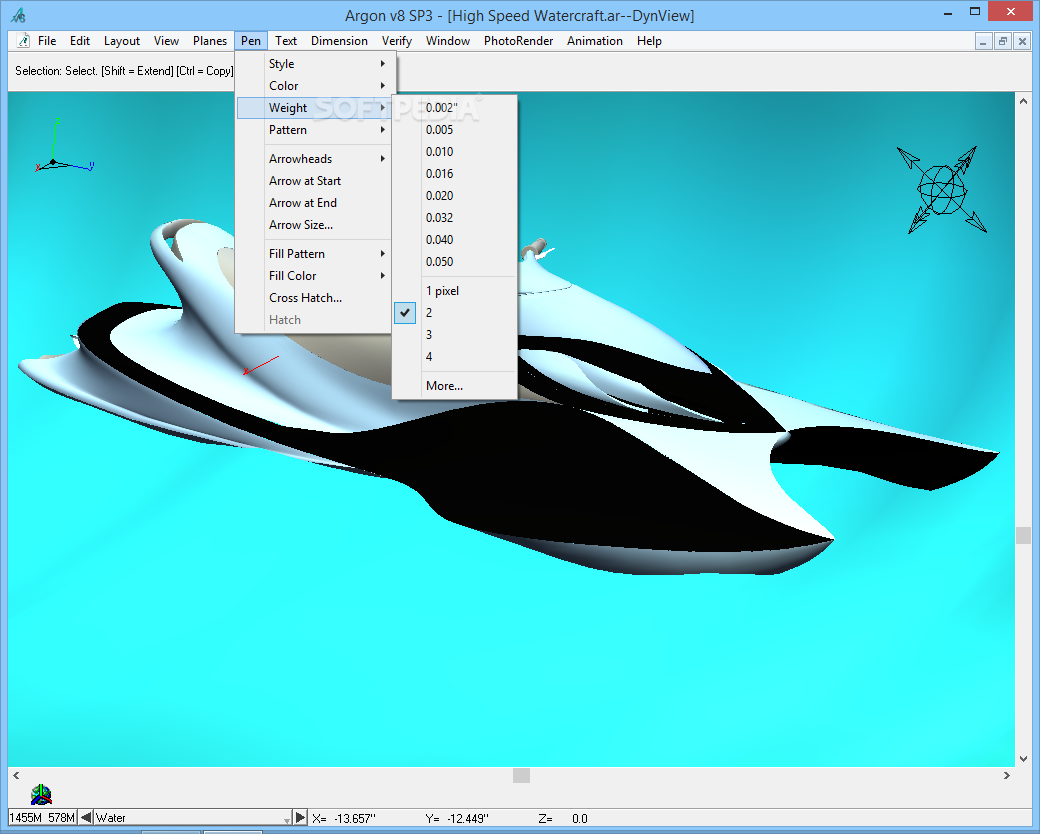Click the document icon left of File

click(x=23, y=40)
